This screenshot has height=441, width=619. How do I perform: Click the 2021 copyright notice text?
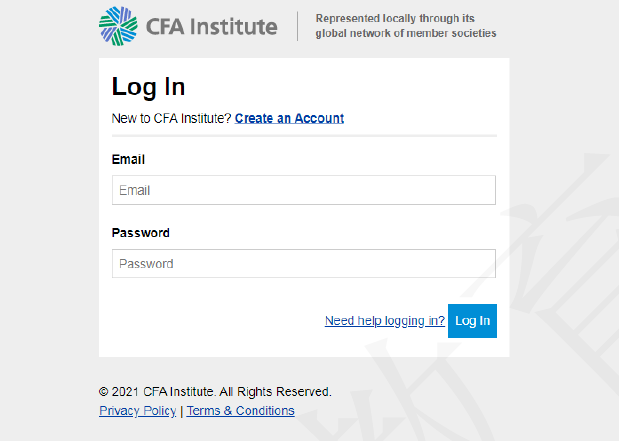click(215, 392)
